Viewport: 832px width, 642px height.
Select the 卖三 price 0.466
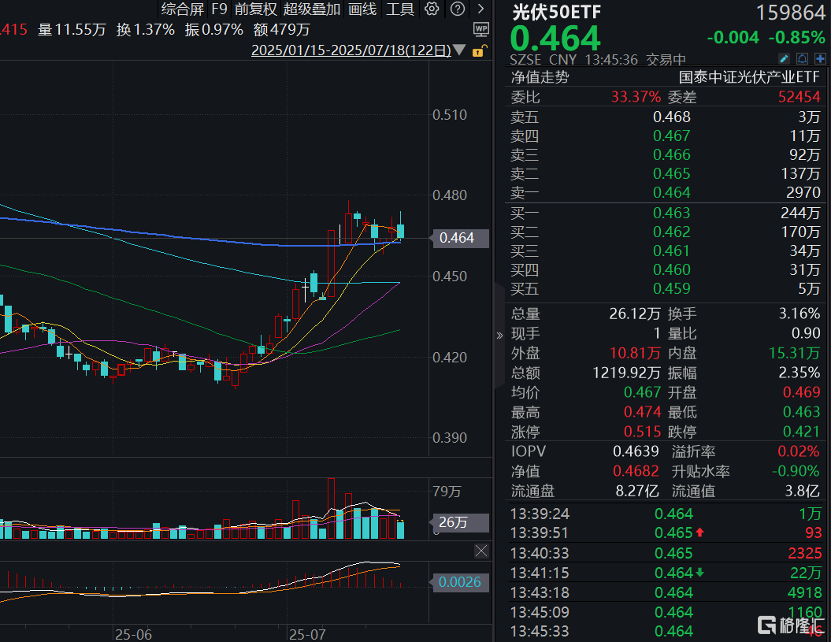(672, 155)
